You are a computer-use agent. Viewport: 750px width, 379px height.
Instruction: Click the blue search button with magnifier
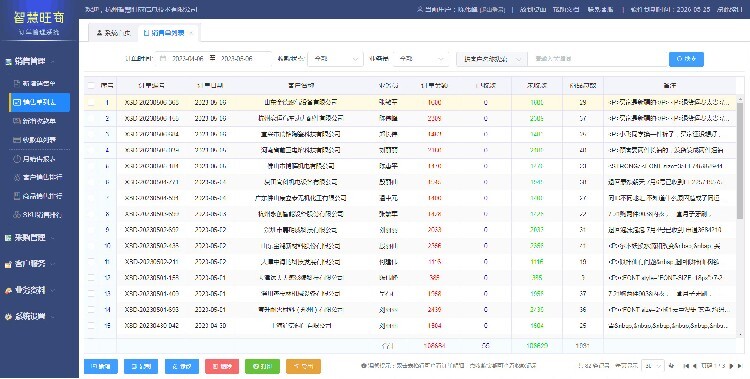point(686,59)
